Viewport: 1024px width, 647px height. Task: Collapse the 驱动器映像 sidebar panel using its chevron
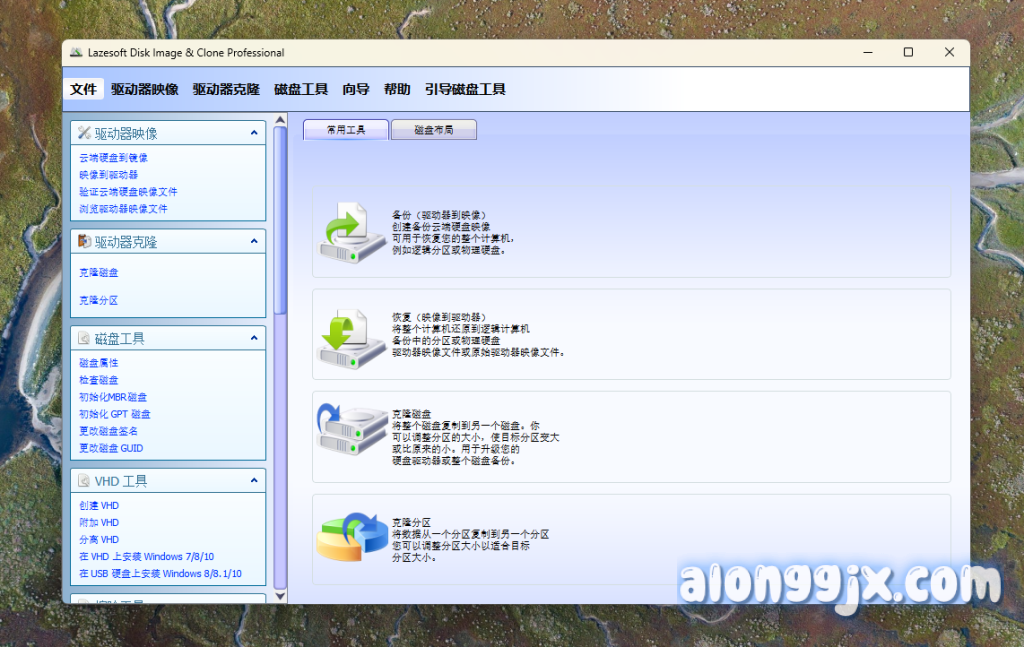coord(254,133)
